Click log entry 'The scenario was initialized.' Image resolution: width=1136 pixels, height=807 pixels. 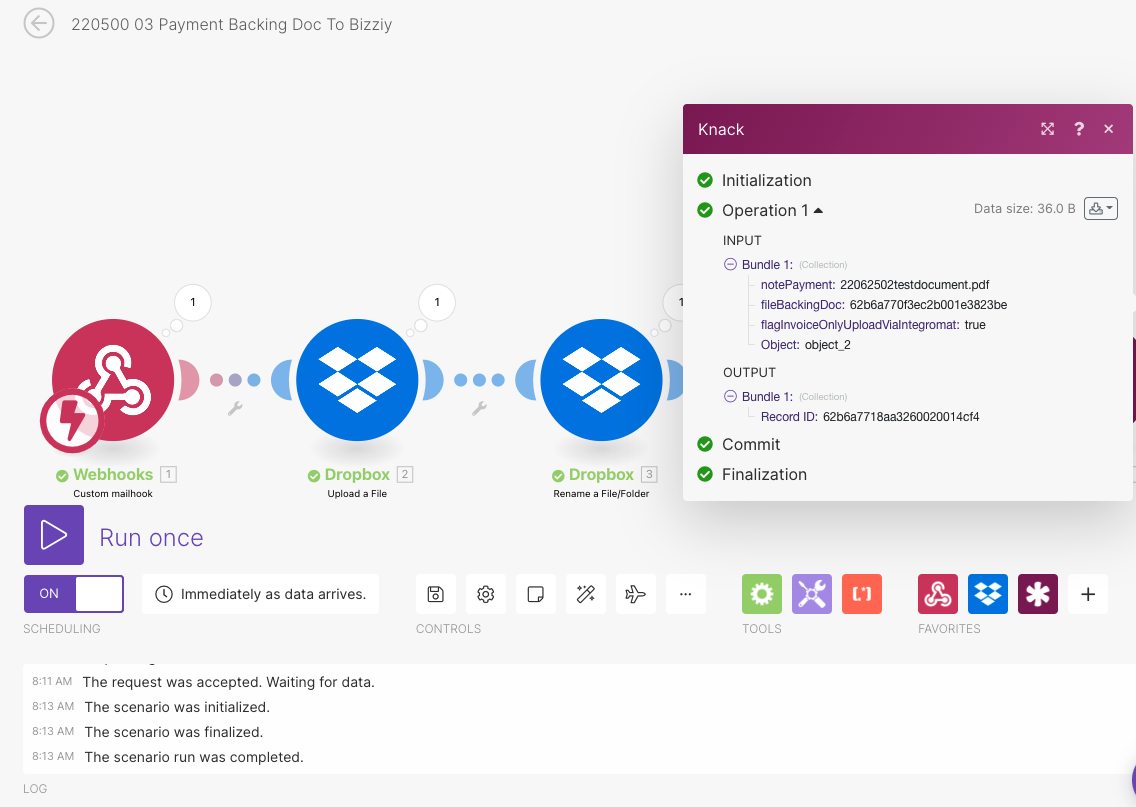[177, 707]
